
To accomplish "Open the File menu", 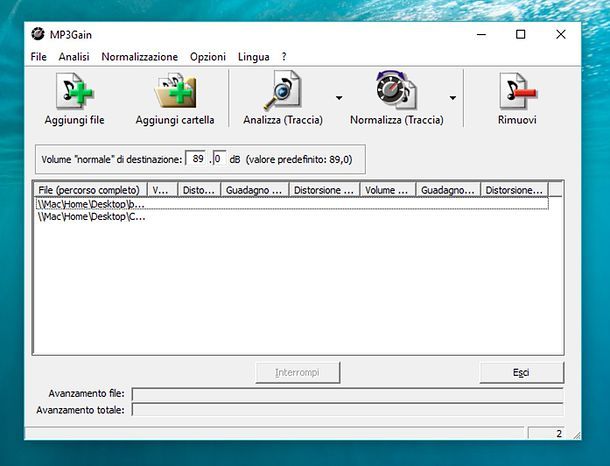I will pyautogui.click(x=39, y=57).
